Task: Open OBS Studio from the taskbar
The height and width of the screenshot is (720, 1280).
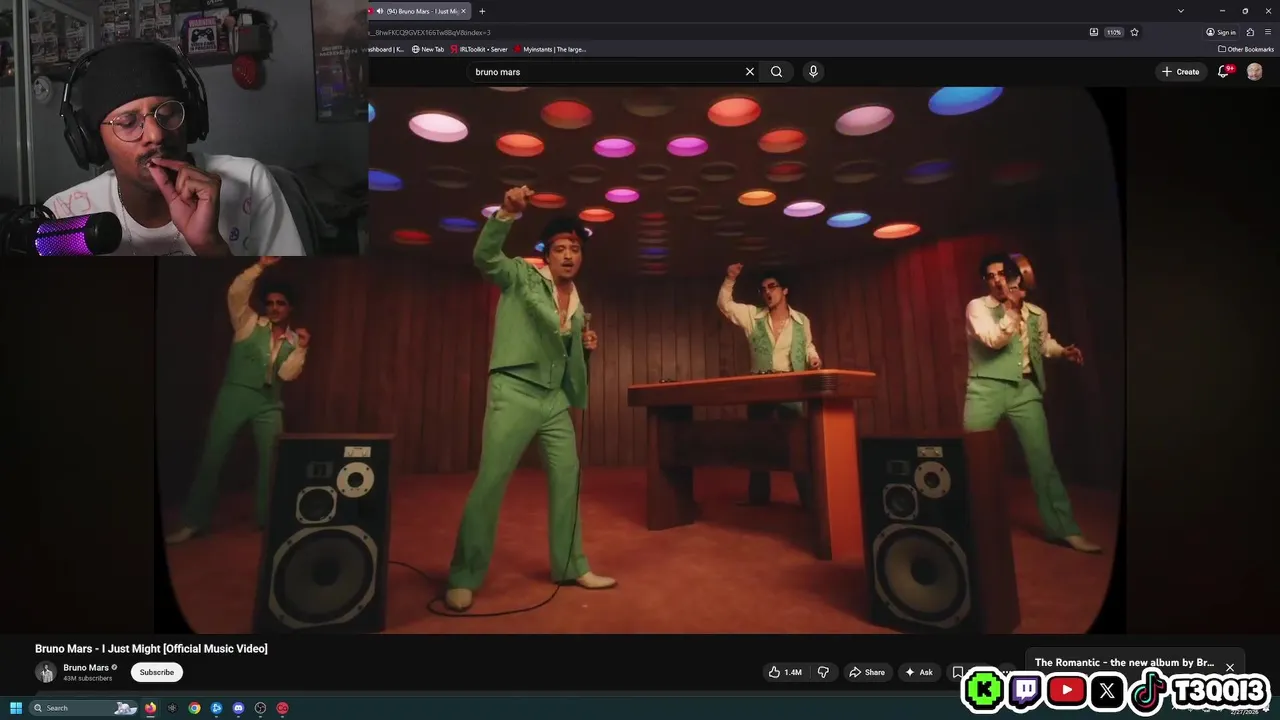Action: (260, 708)
